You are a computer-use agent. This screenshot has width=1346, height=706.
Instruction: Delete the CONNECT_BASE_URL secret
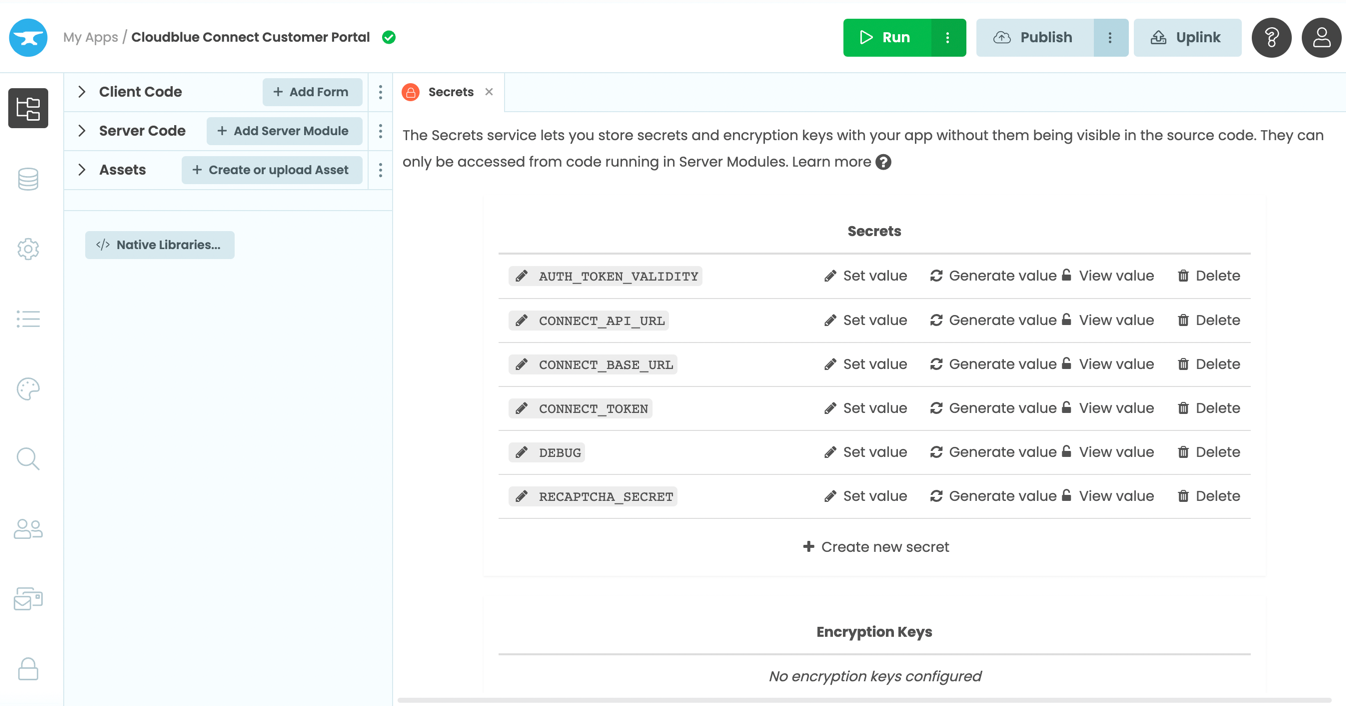pos(1208,364)
